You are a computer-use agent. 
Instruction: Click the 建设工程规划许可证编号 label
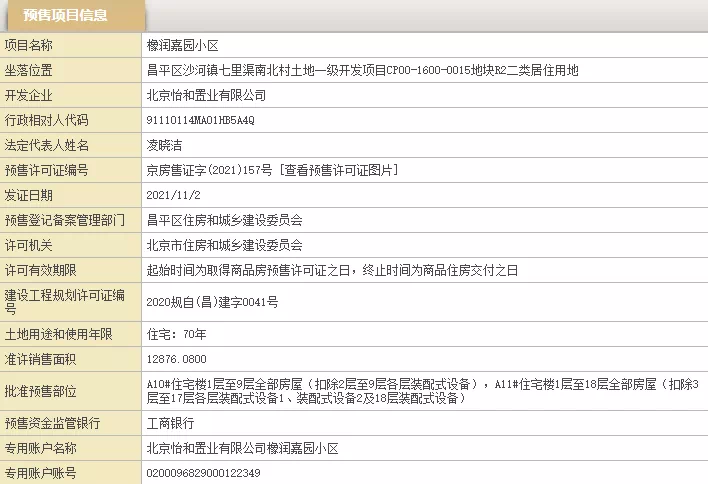click(65, 302)
